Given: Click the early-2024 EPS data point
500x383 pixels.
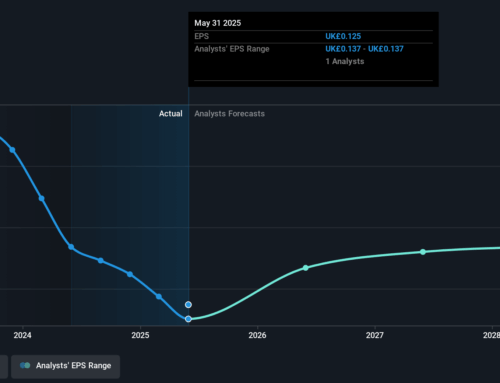Looking at the screenshot, I should click(42, 198).
